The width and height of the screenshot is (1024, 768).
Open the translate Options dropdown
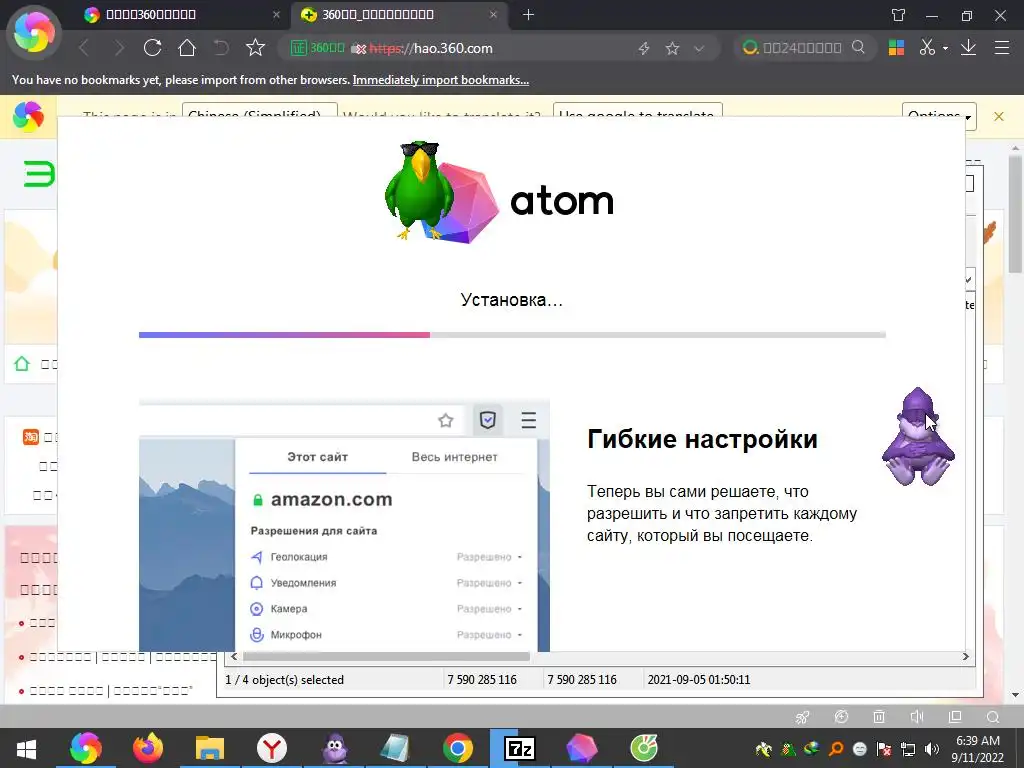click(x=939, y=114)
